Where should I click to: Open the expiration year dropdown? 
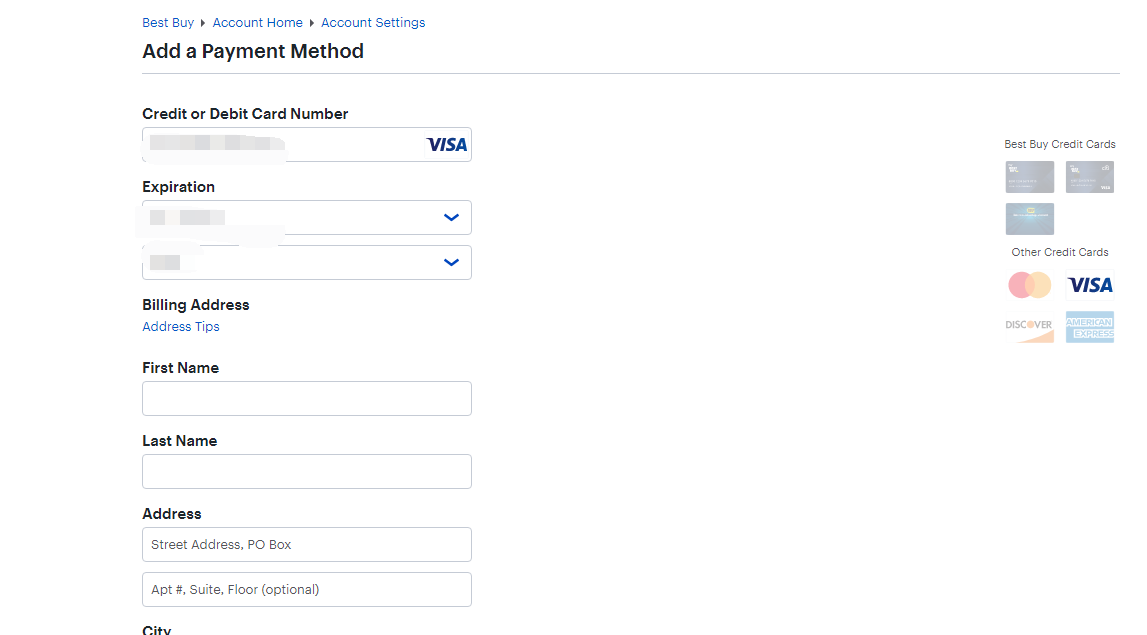click(306, 263)
